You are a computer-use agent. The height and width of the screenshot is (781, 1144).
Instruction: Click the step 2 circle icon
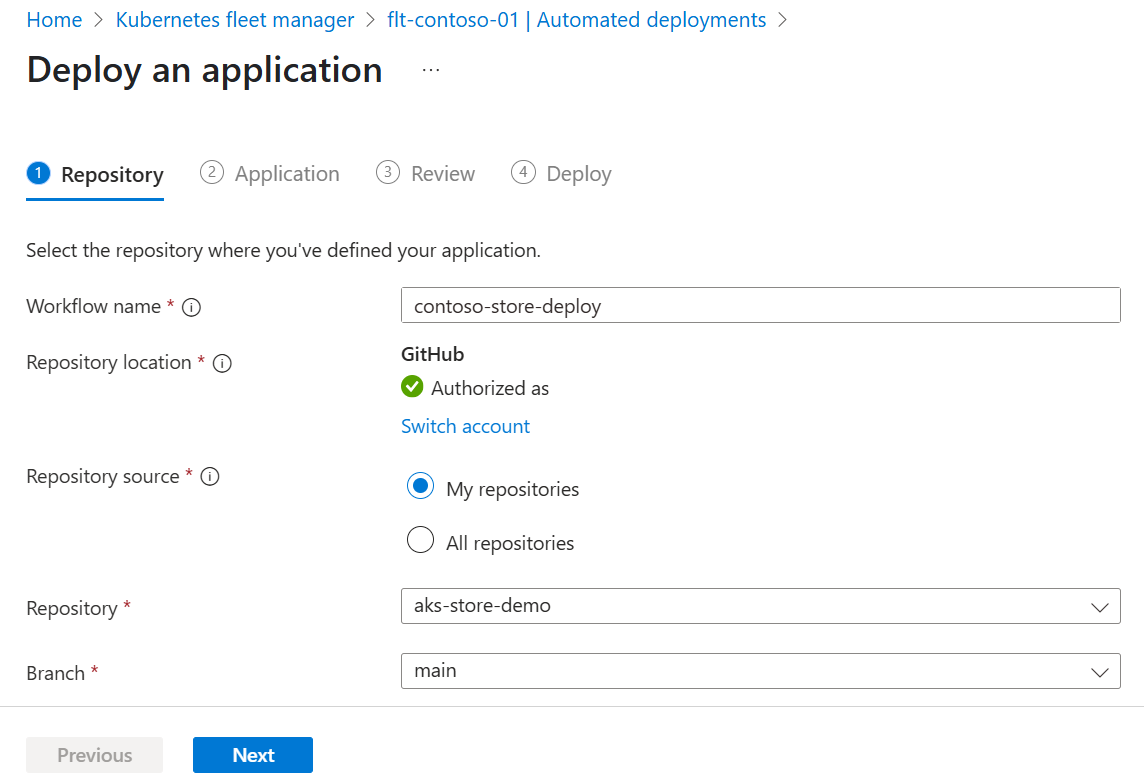pos(211,173)
